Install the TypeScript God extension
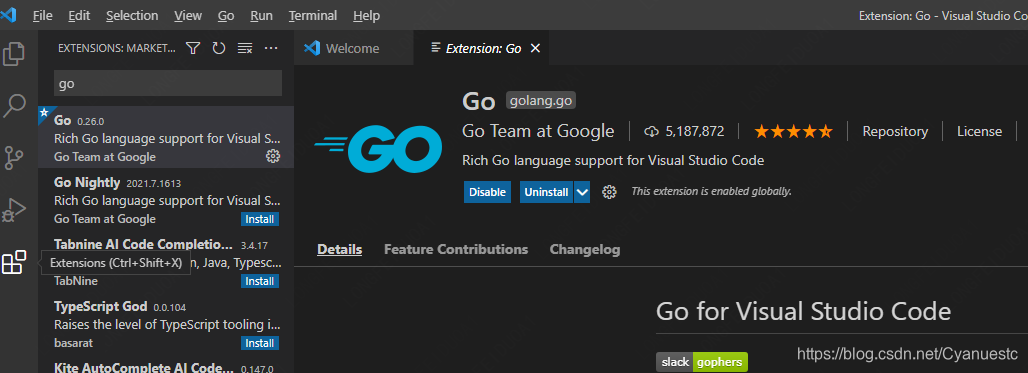 coord(260,343)
